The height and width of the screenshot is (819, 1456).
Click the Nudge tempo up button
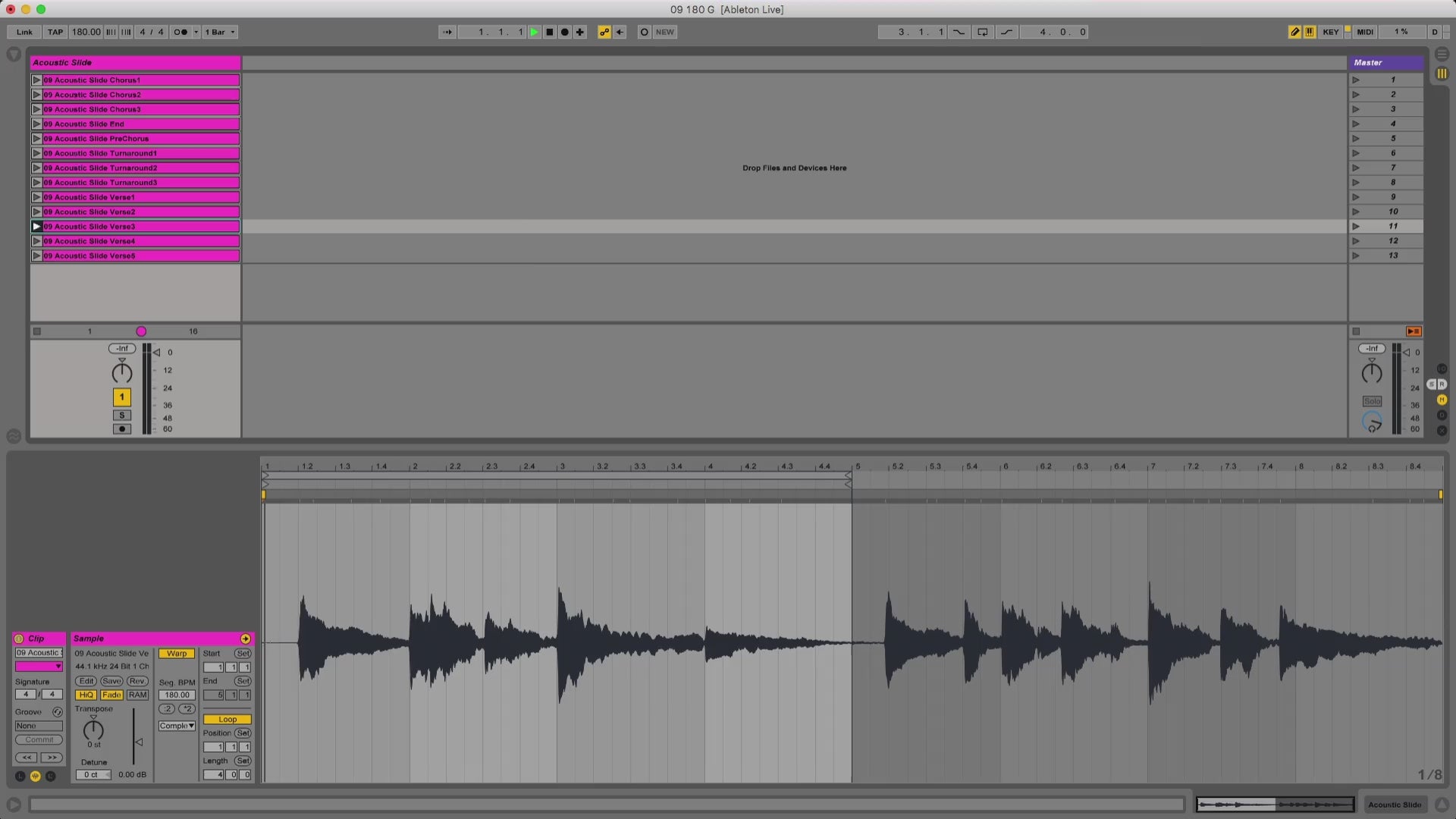(126, 32)
